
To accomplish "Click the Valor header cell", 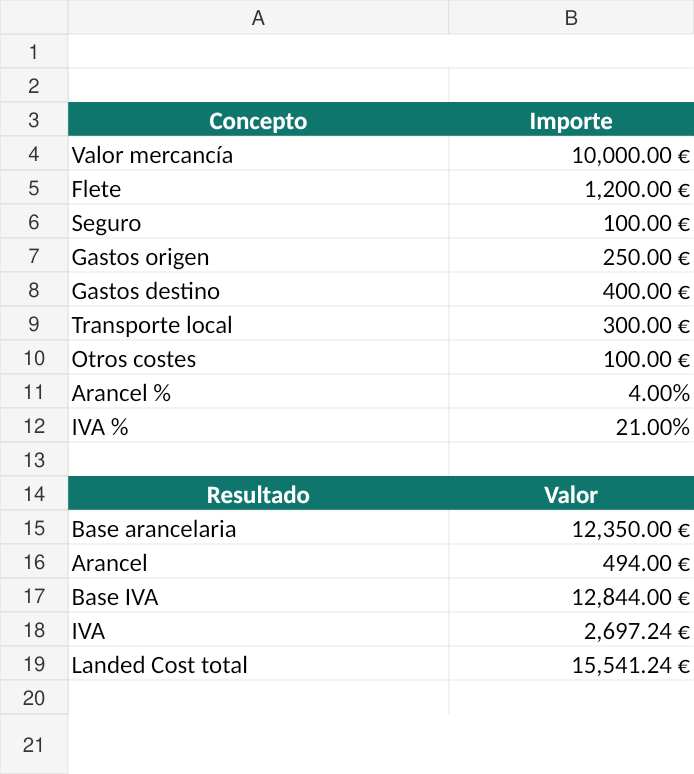I will point(571,494).
